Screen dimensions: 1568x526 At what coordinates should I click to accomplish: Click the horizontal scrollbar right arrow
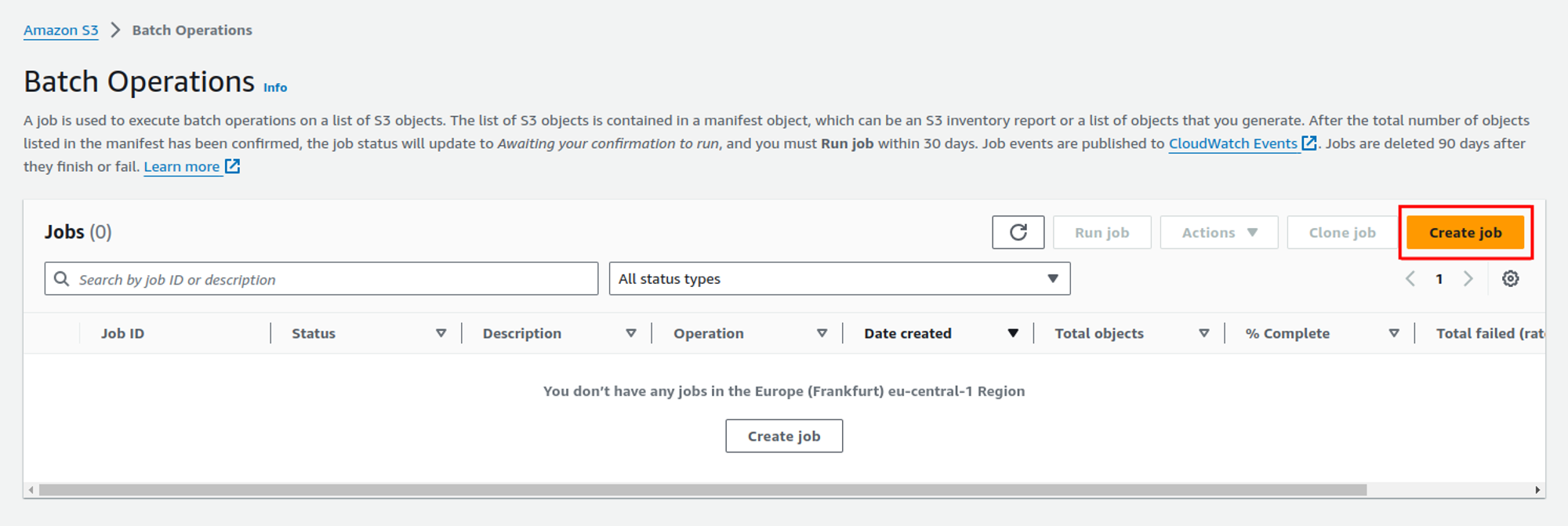tap(1537, 490)
